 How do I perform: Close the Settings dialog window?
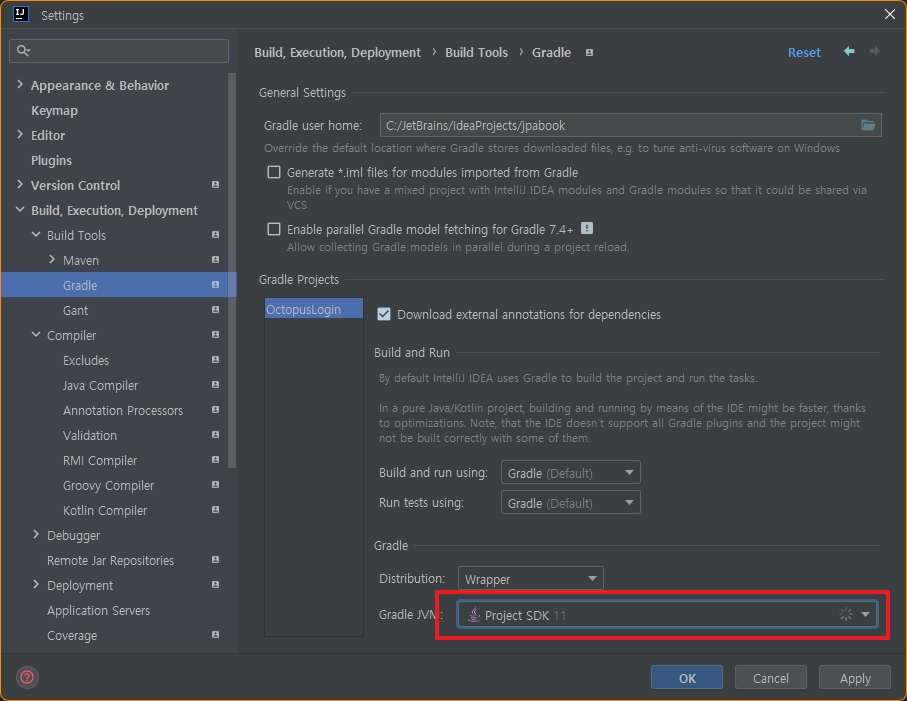pyautogui.click(x=890, y=14)
